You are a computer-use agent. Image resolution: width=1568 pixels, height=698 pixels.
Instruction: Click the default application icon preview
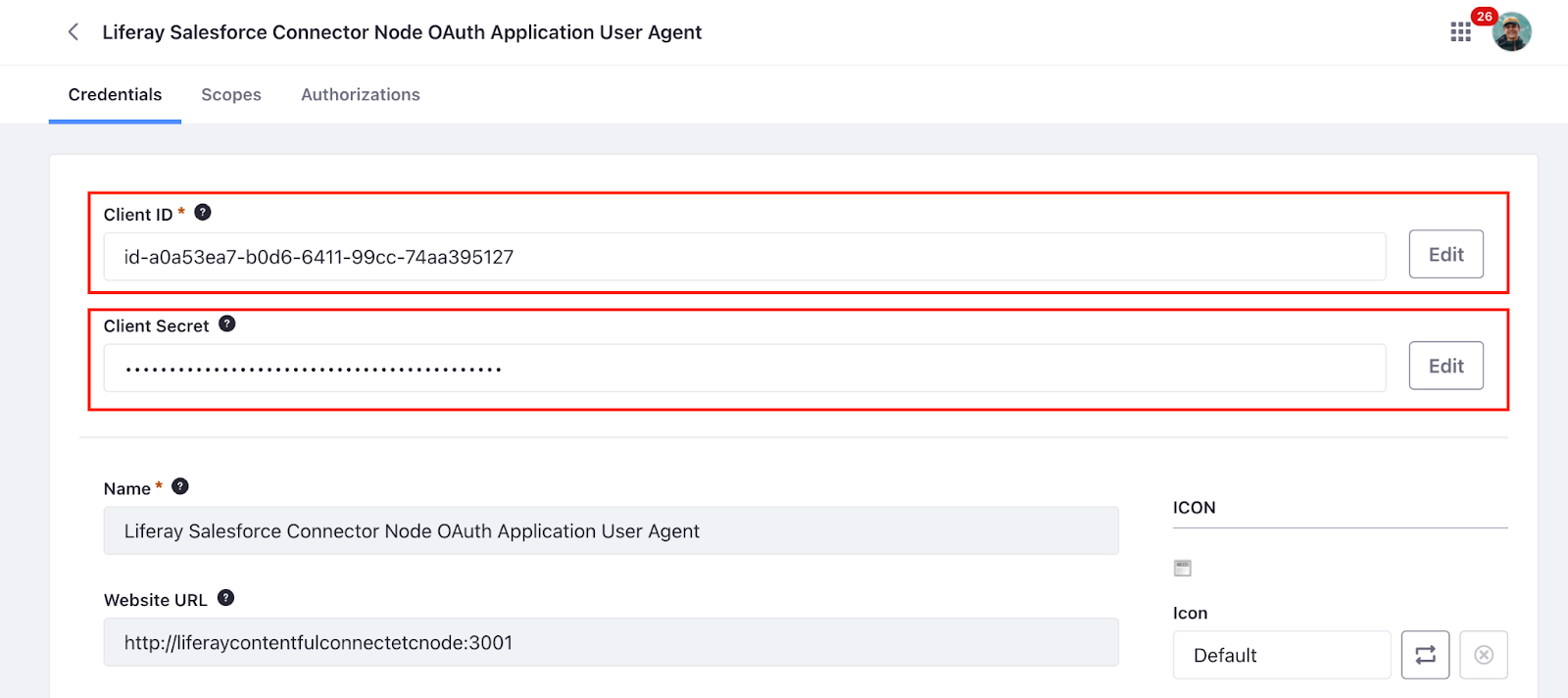[x=1183, y=568]
